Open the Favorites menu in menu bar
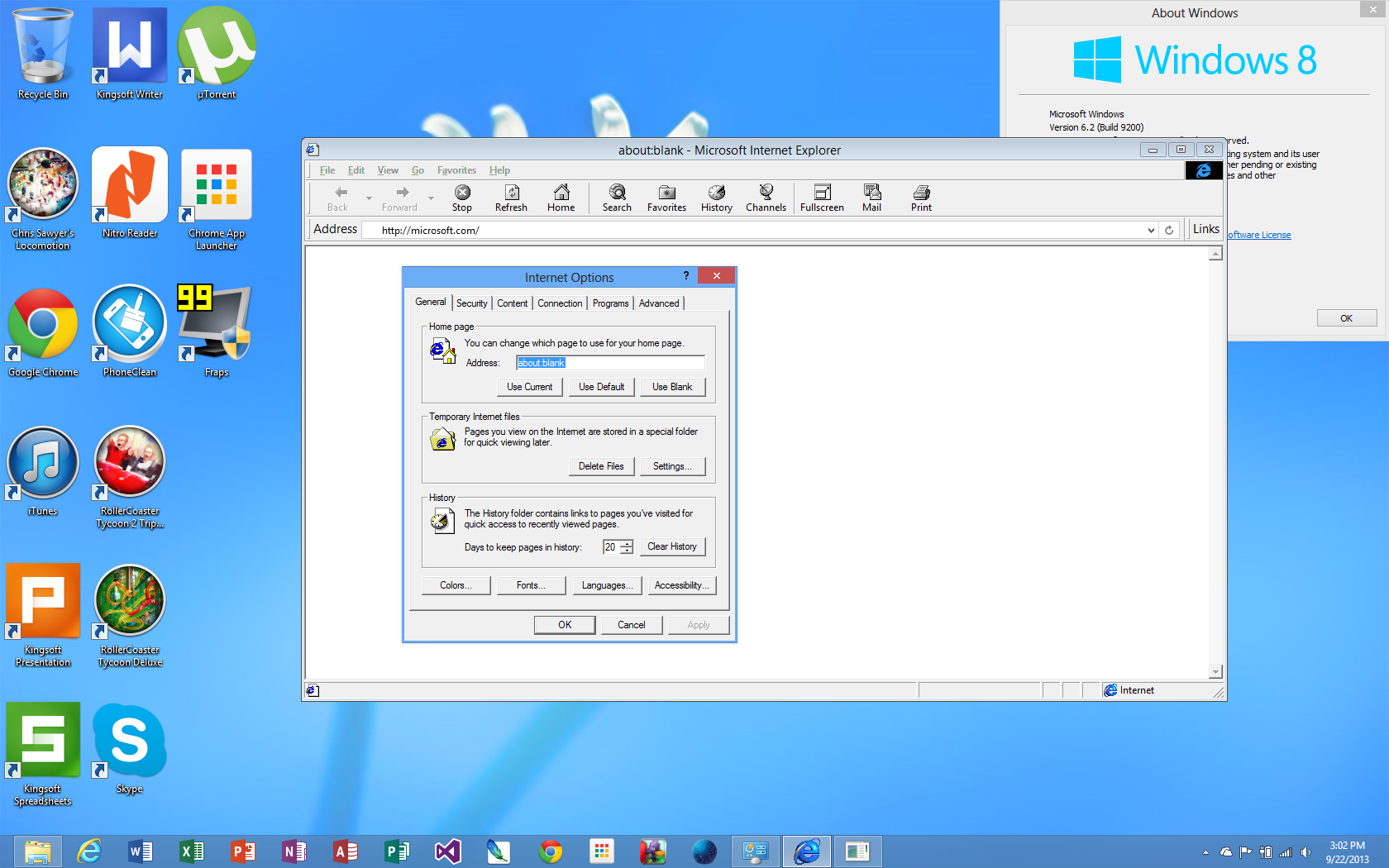Image resolution: width=1389 pixels, height=868 pixels. (x=456, y=170)
